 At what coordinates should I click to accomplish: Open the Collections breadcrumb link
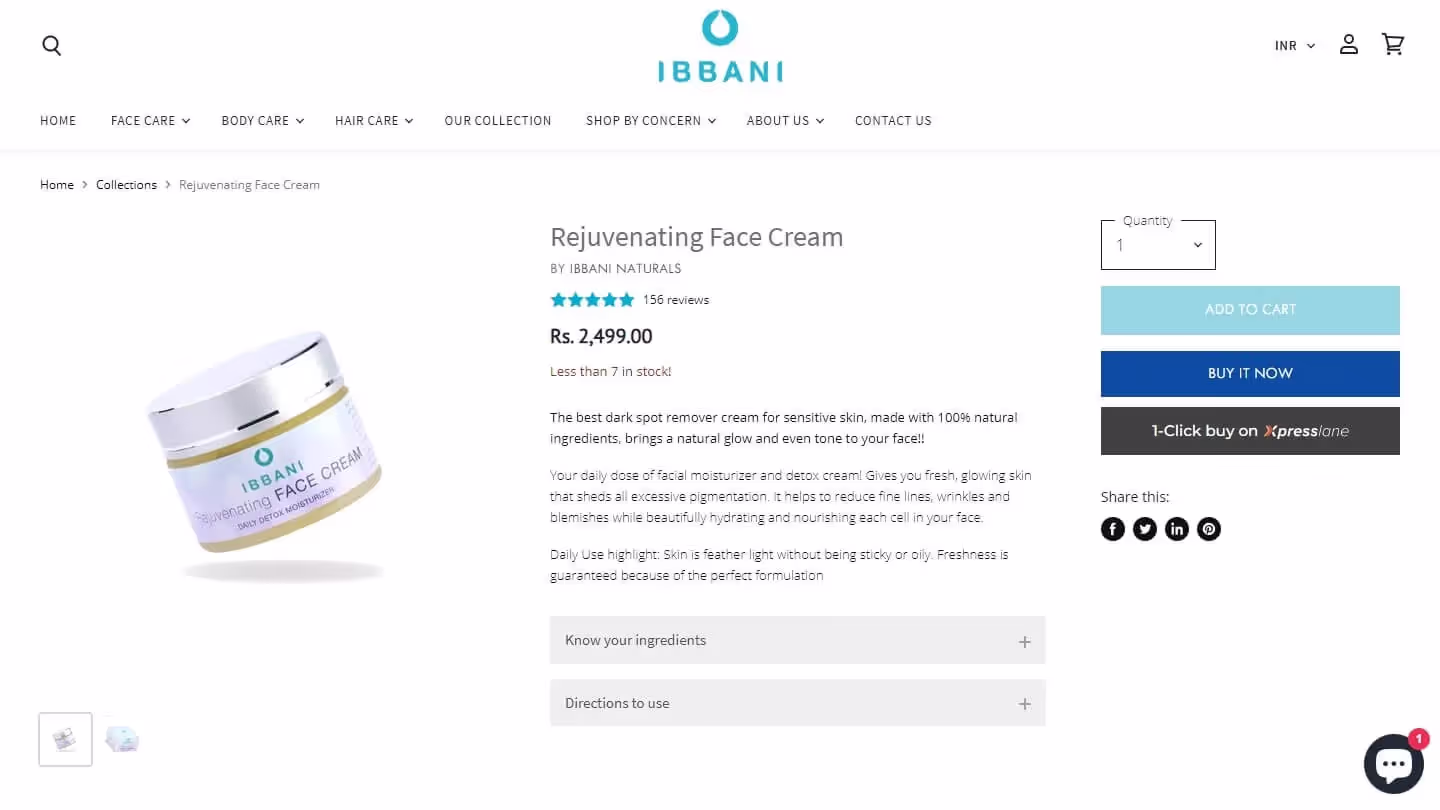pyautogui.click(x=126, y=184)
